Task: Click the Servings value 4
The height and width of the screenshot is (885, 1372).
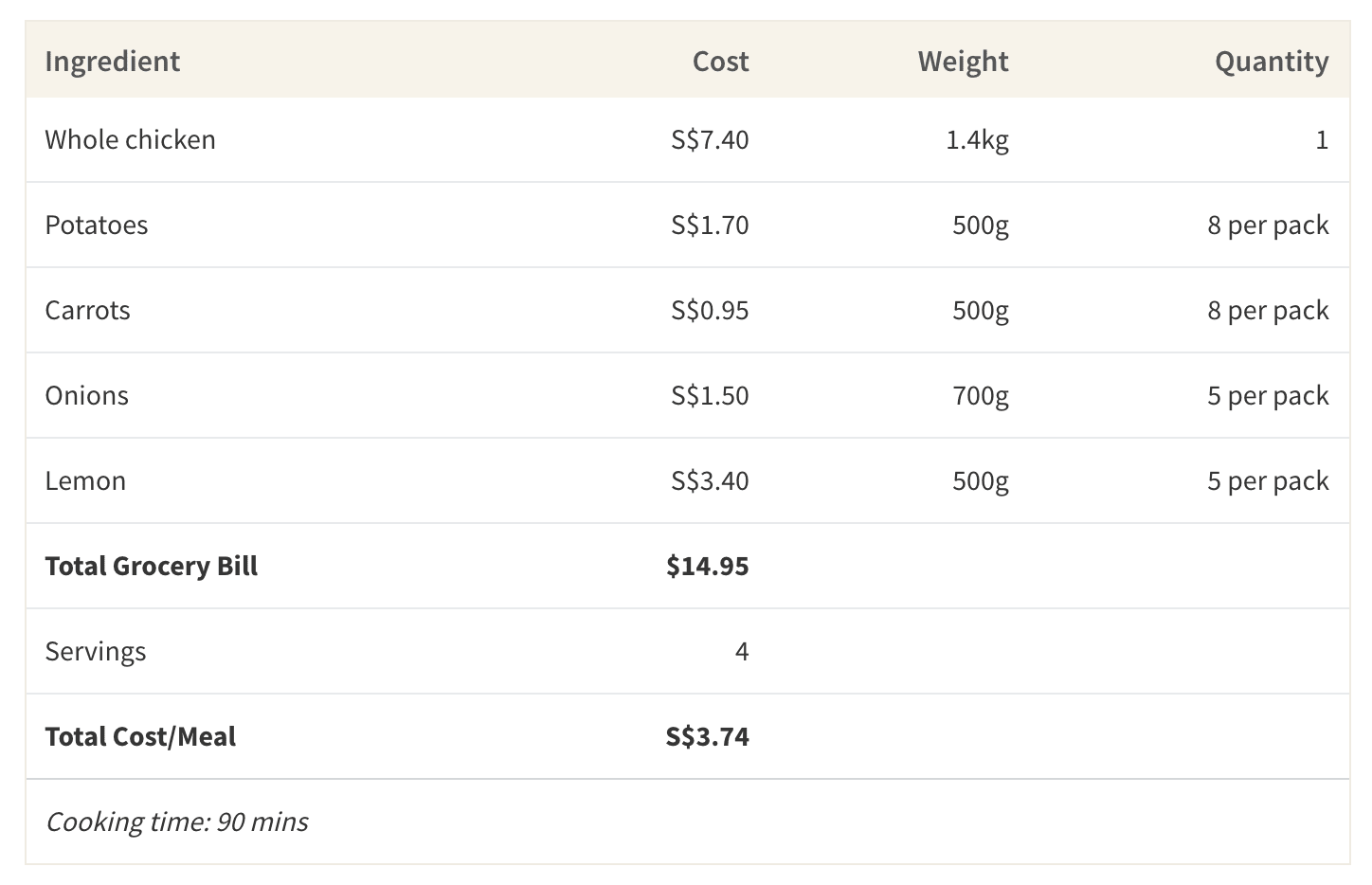Action: click(x=742, y=652)
